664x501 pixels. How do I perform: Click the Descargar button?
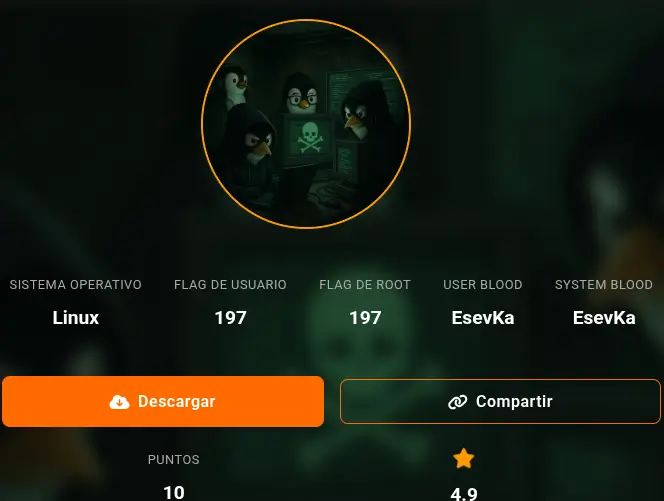click(x=163, y=401)
